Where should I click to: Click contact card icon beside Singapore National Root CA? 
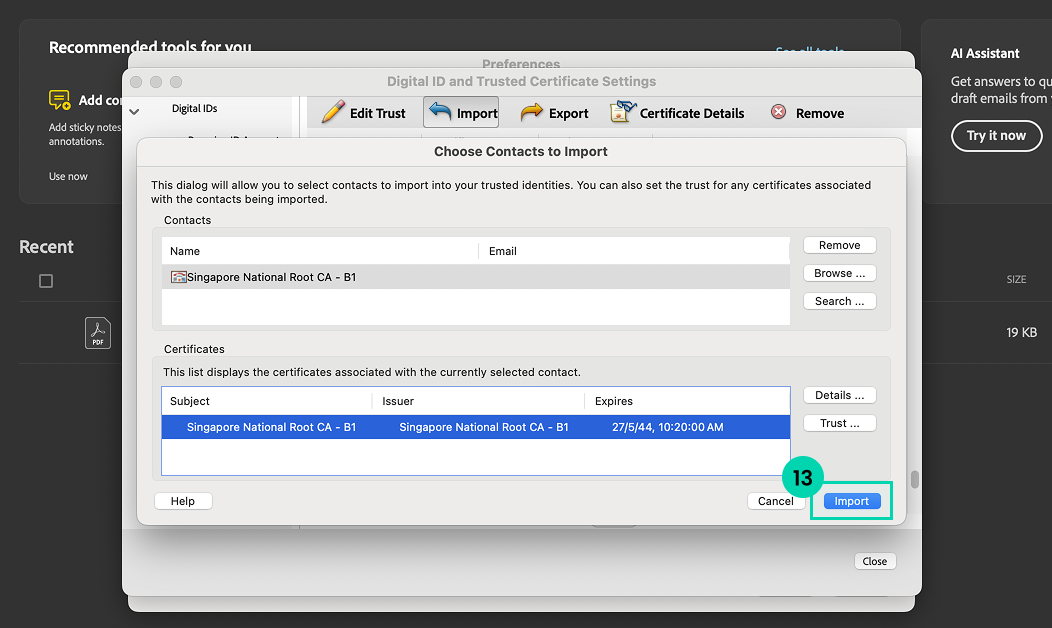pyautogui.click(x=179, y=277)
